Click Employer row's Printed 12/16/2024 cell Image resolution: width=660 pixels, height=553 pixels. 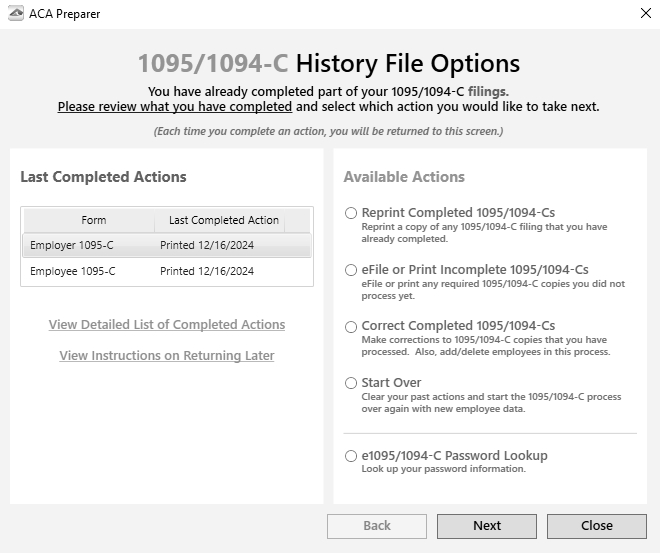pos(207,245)
